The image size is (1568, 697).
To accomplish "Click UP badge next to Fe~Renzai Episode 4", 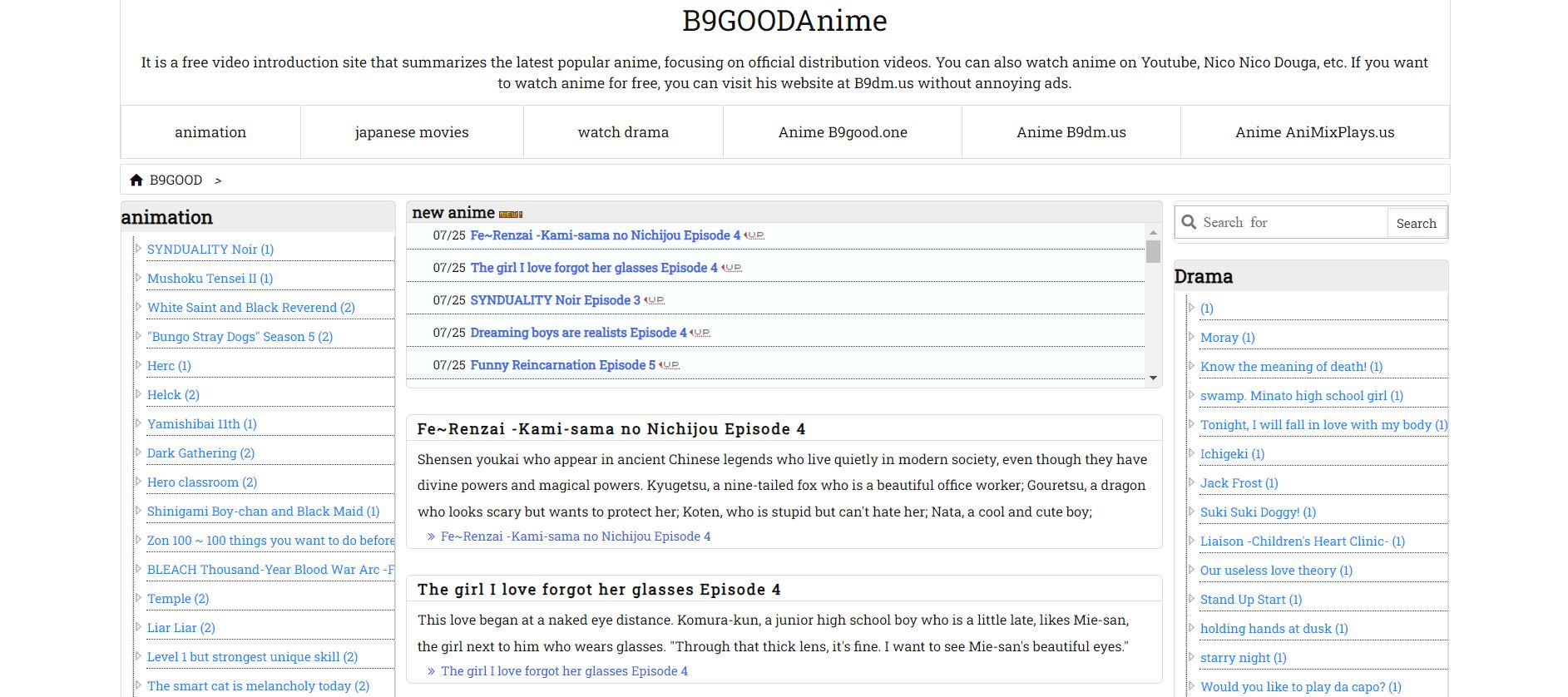I will pos(754,235).
